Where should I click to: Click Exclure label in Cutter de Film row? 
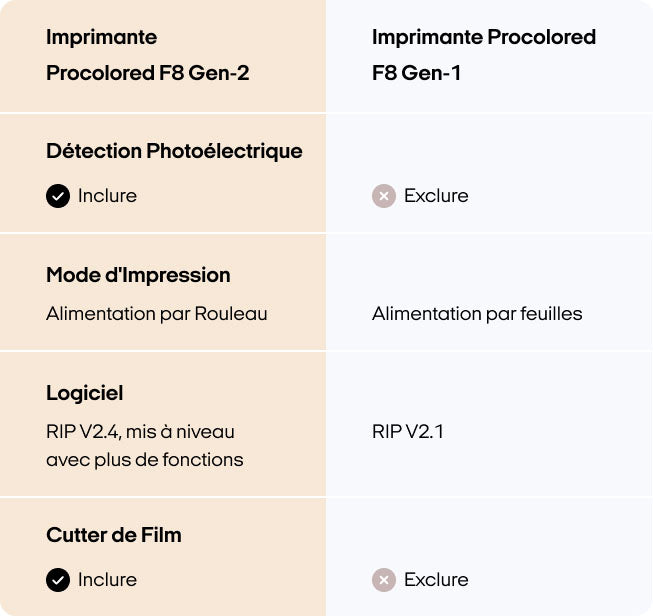click(436, 580)
